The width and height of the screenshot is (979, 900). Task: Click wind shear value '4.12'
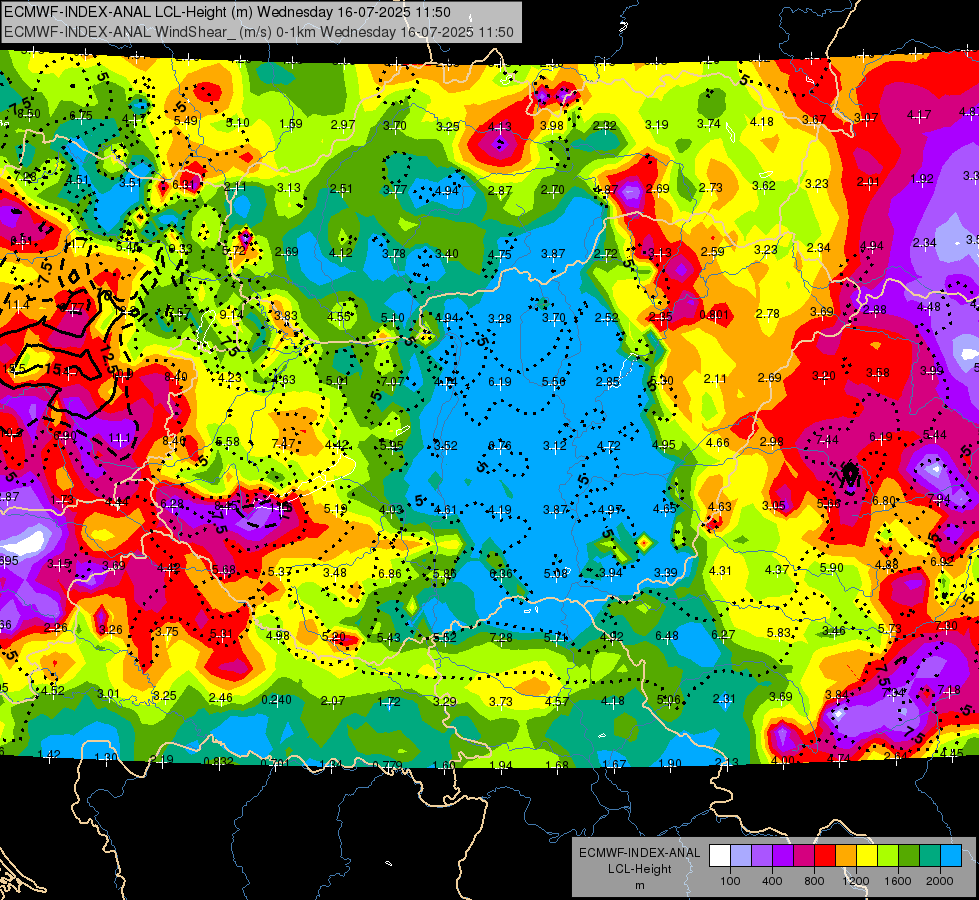click(x=340, y=253)
